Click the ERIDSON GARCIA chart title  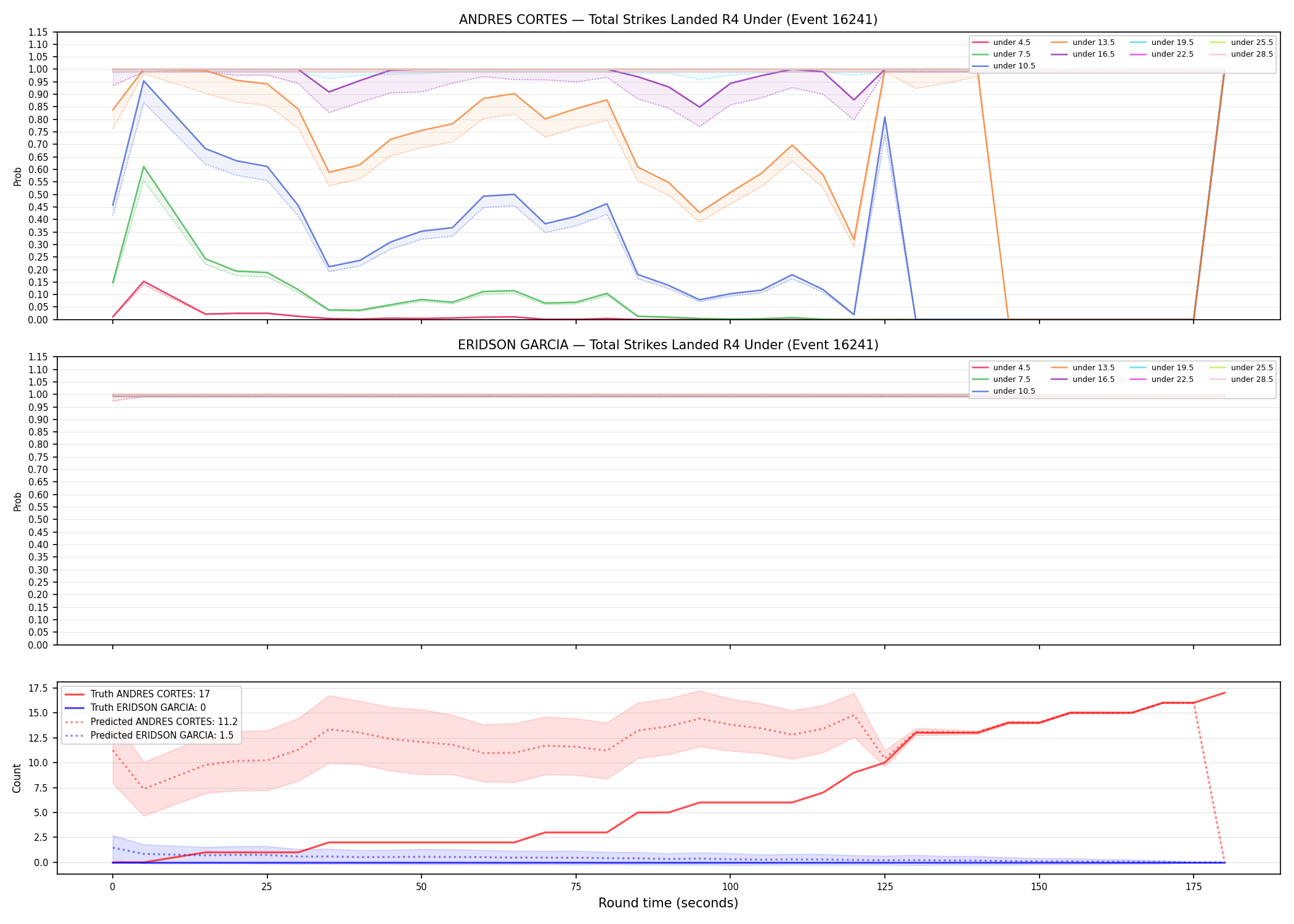point(668,345)
